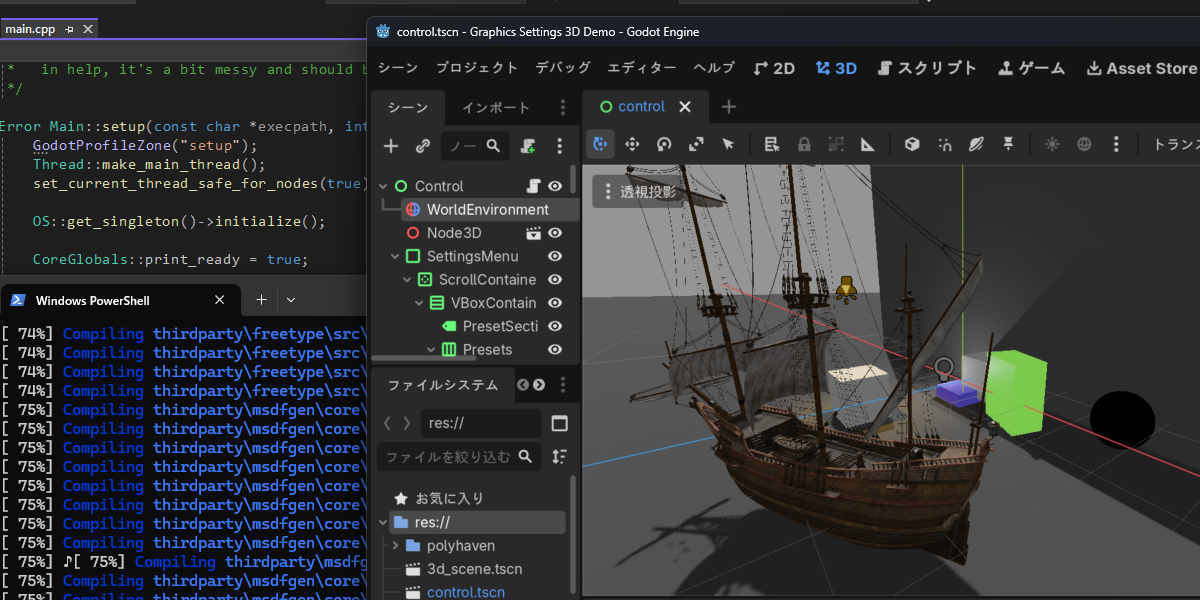This screenshot has height=600, width=1200.
Task: Collapse the Presets node
Action: 431,350
